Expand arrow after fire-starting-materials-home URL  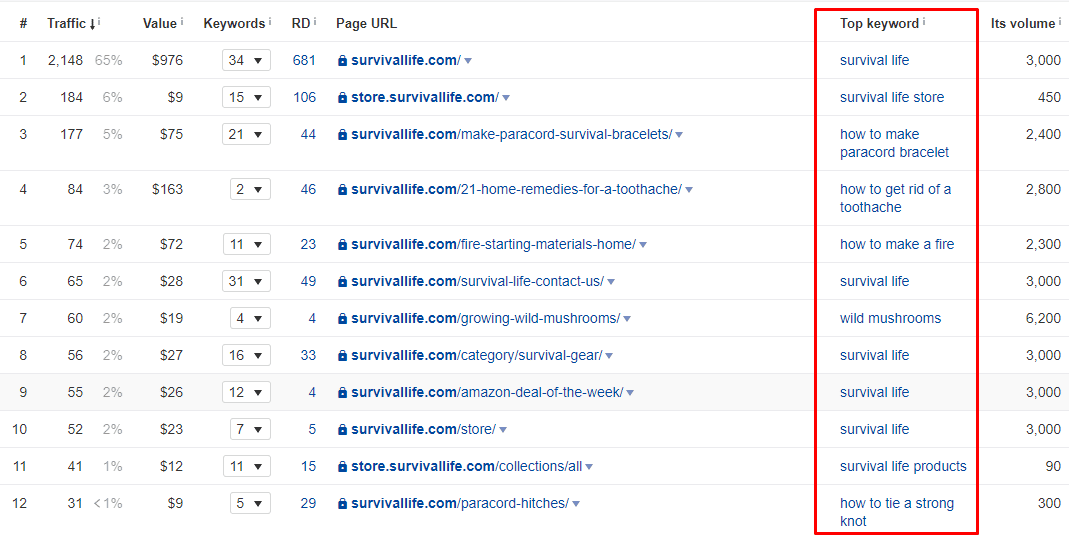(x=643, y=245)
